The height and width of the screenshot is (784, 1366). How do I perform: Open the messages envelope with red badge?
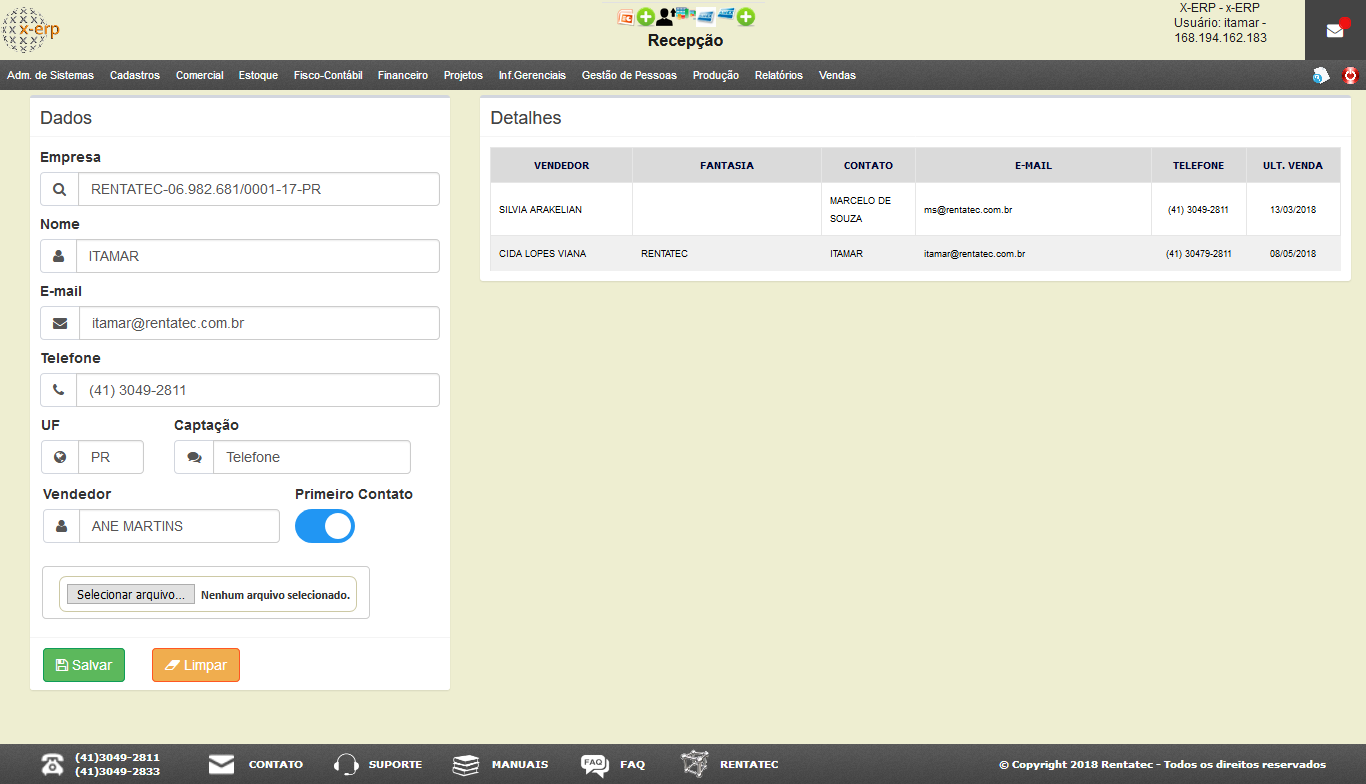pos(1335,30)
